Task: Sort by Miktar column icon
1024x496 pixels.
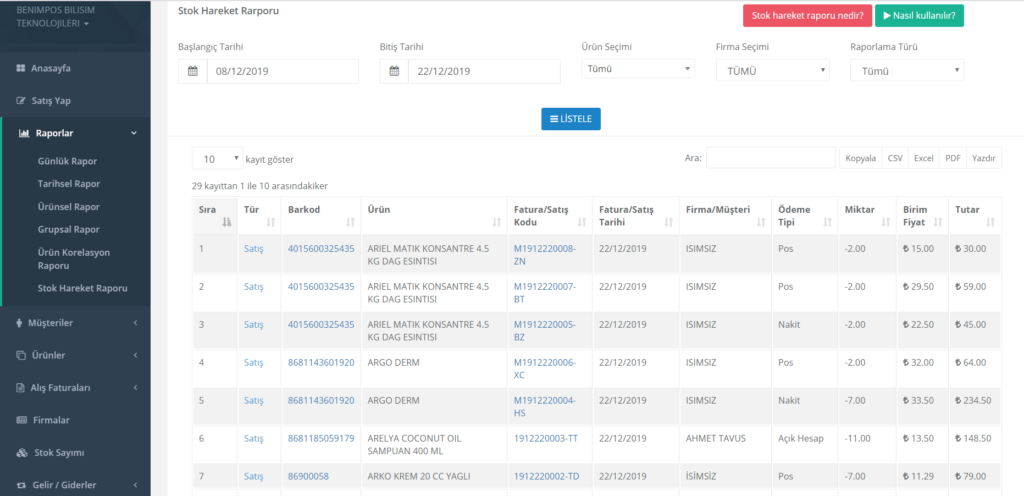Action: pyautogui.click(x=886, y=223)
